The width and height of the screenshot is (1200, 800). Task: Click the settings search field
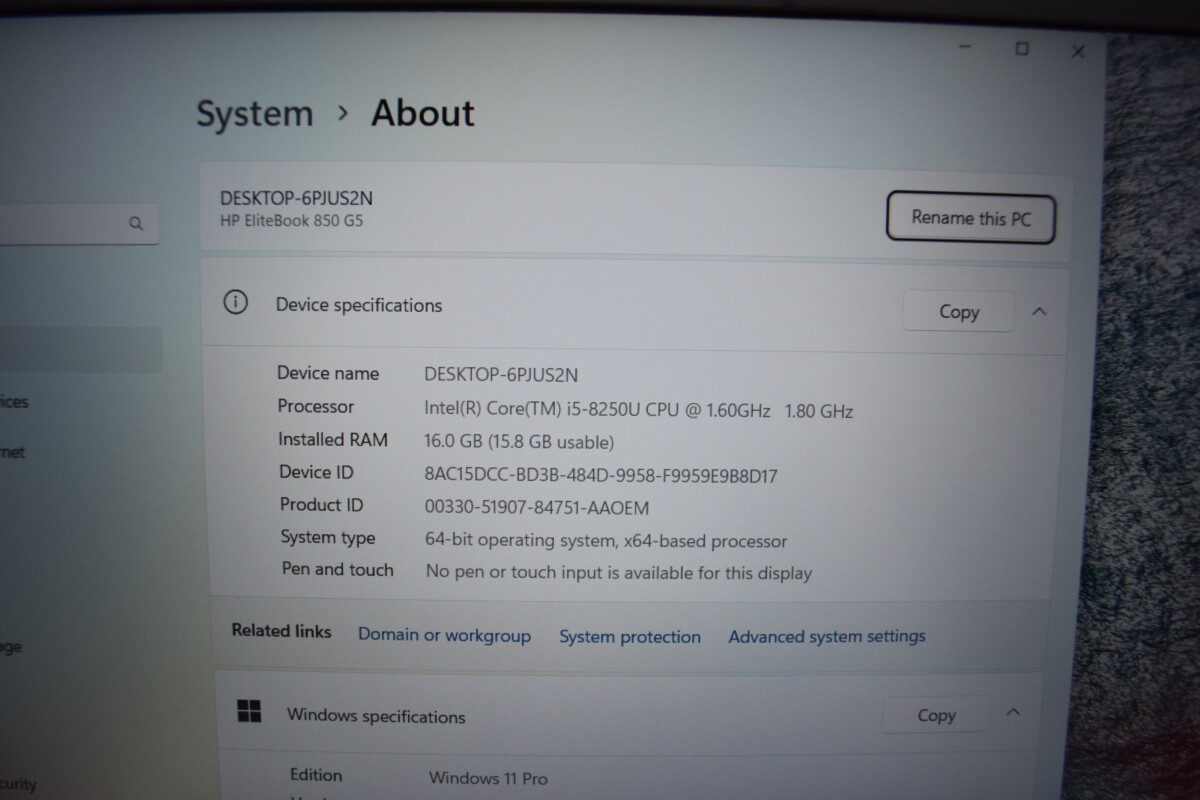(78, 223)
